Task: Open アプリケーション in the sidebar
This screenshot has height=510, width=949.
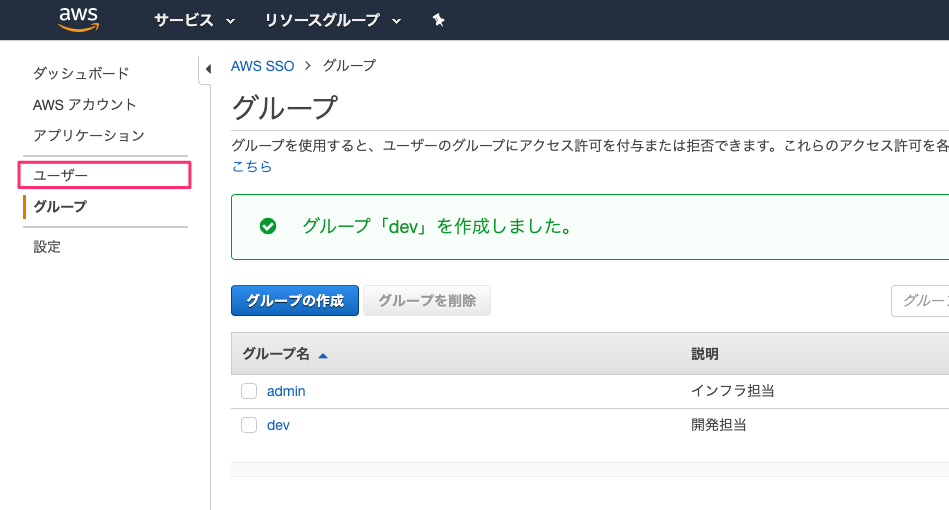Action: point(89,136)
